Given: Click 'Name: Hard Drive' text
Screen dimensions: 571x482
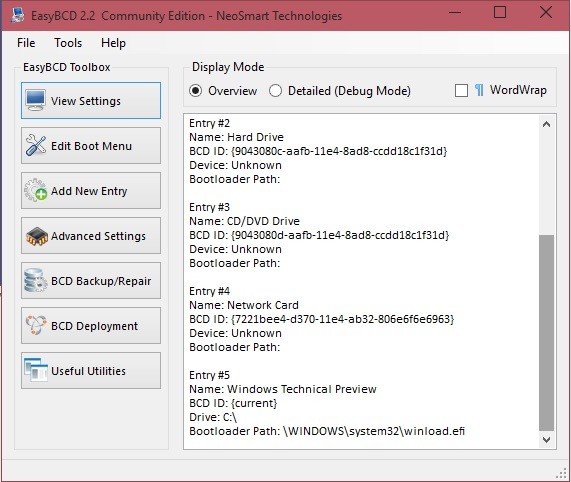Looking at the screenshot, I should tap(236, 137).
